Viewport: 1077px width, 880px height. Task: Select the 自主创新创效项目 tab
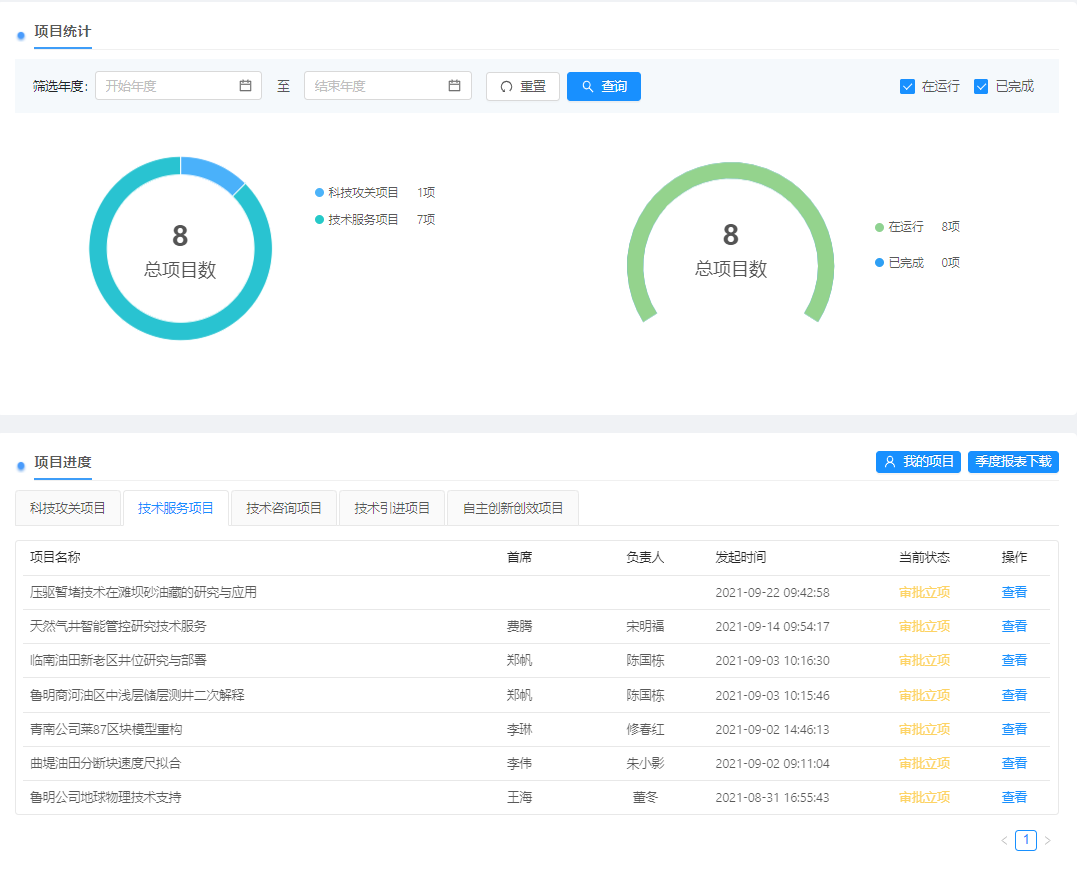[x=512, y=508]
